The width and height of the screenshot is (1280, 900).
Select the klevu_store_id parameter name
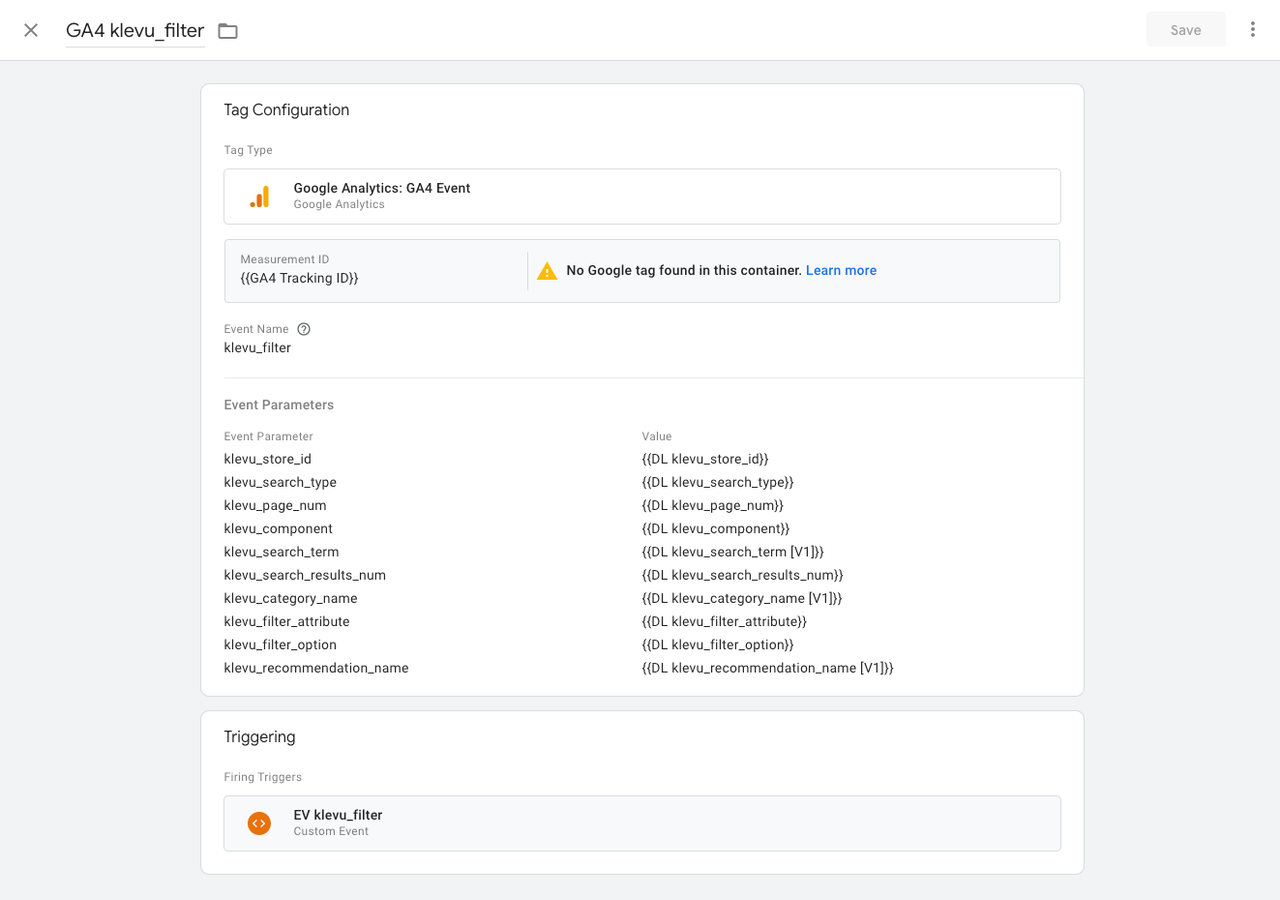click(268, 459)
